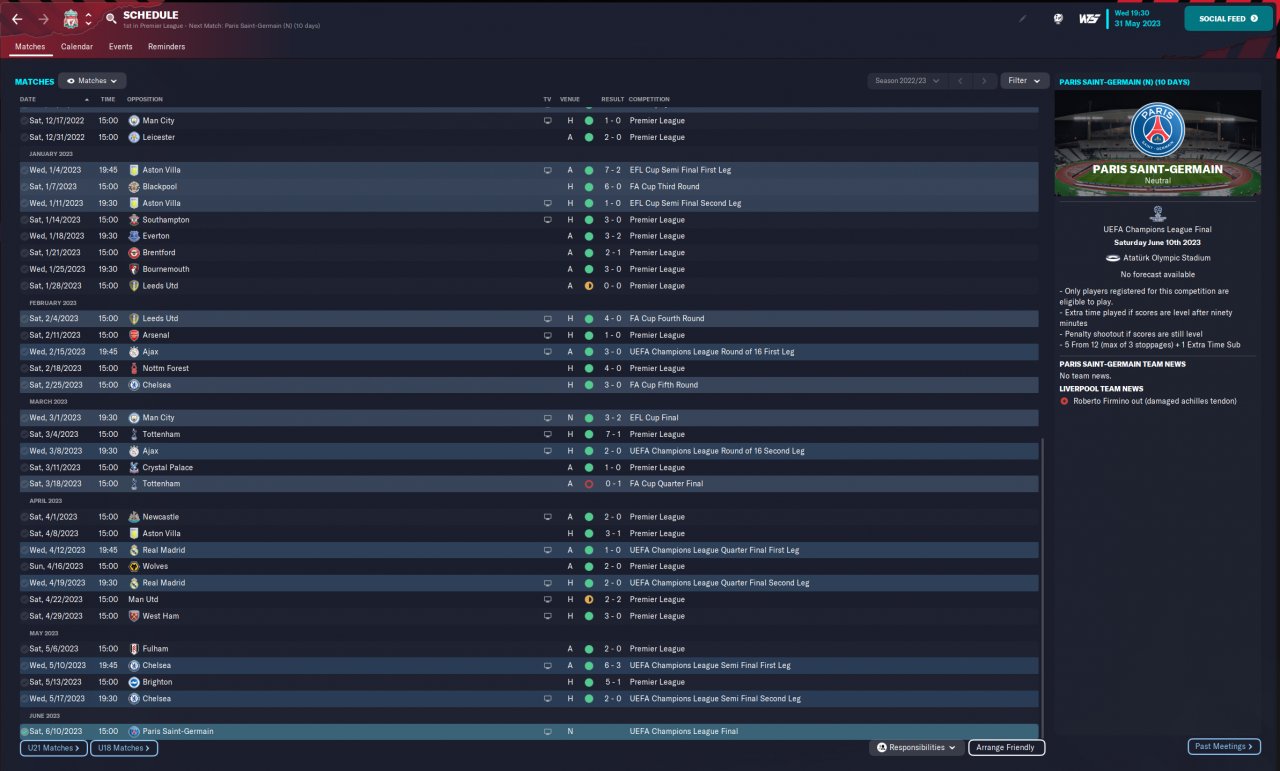
Task: Sort by the Date column header
Action: 28,99
